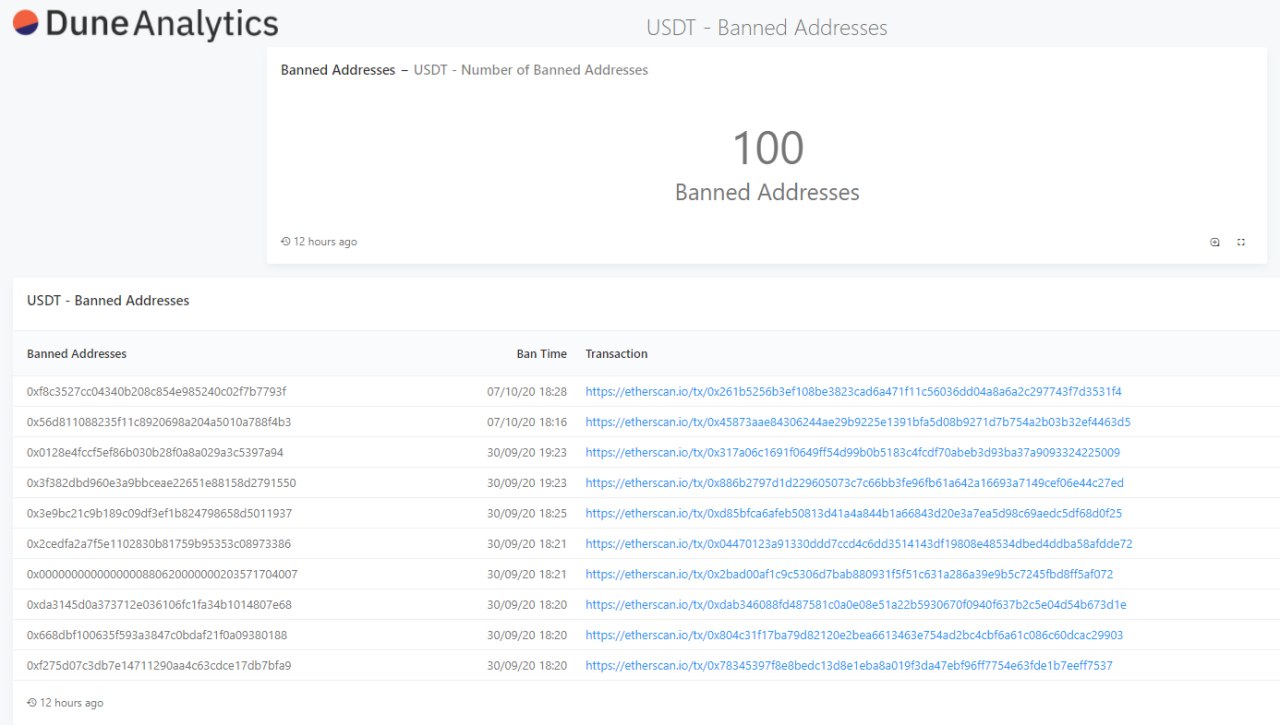Select address 0x3f382dbd960e3a9bbceae22651e88158d2791550

pos(161,483)
